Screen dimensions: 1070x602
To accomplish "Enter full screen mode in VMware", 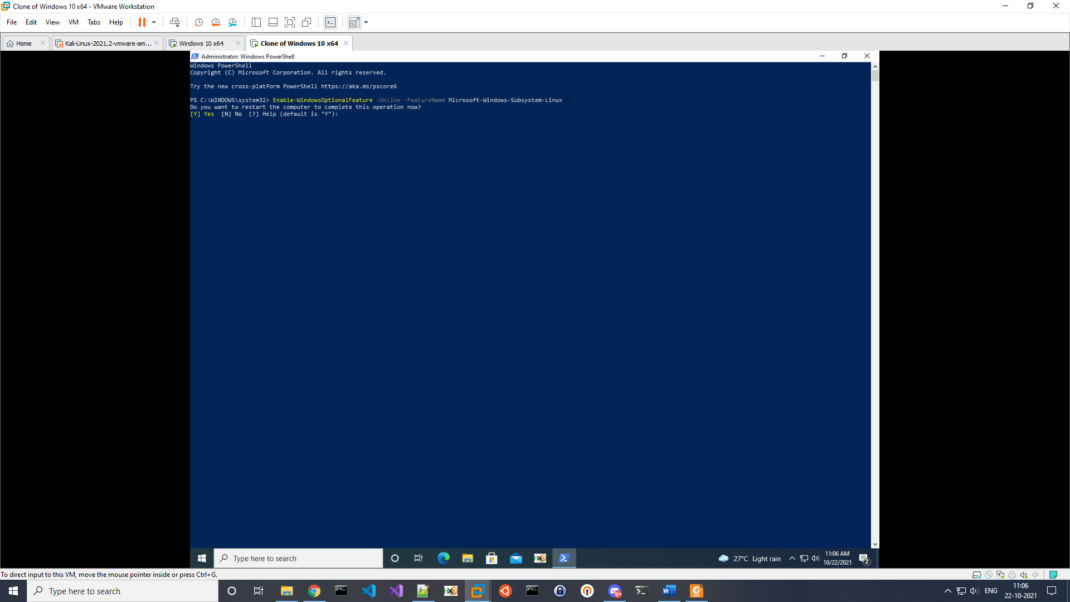I will pyautogui.click(x=290, y=23).
